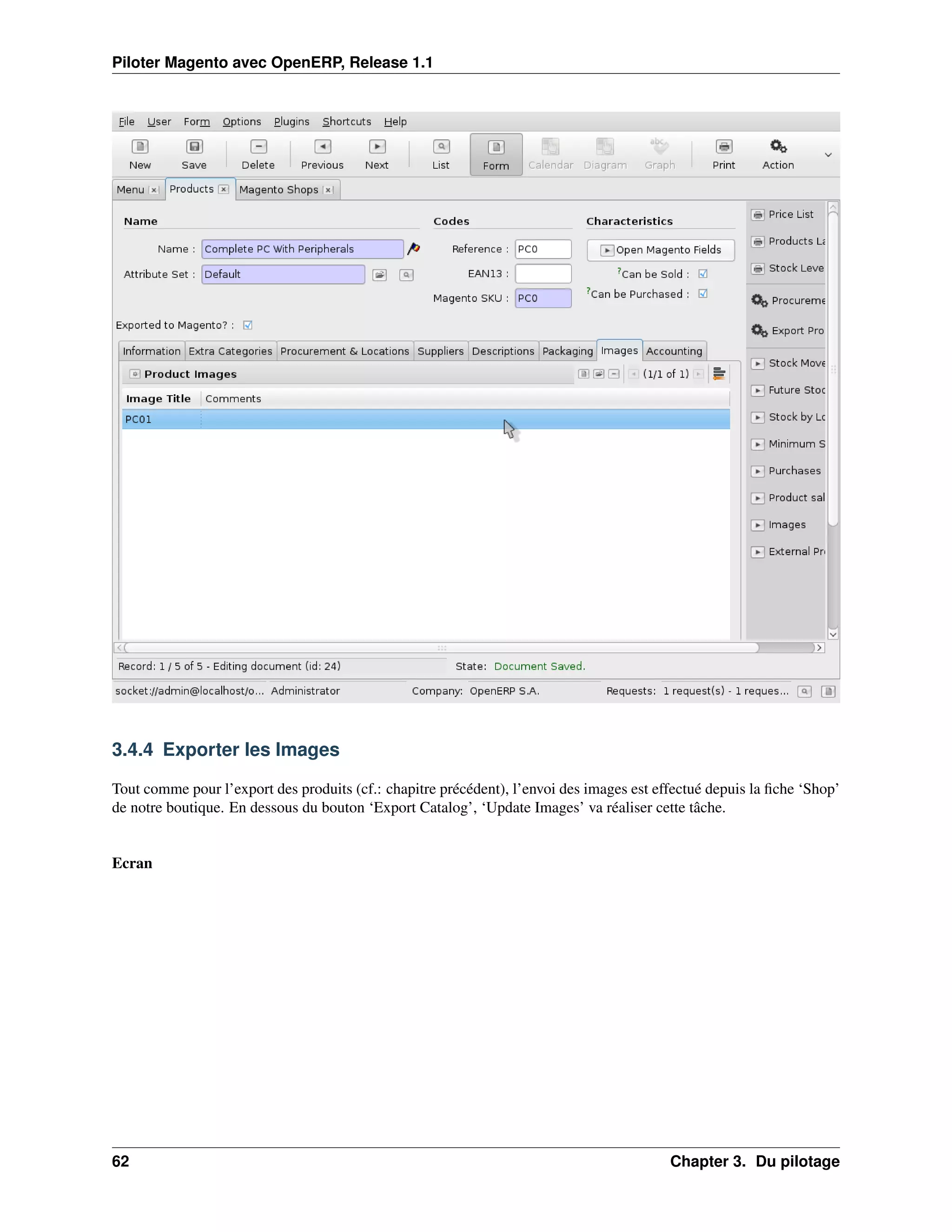The width and height of the screenshot is (952, 1232).
Task: Open the Action gears toolbar option
Action: 778,153
